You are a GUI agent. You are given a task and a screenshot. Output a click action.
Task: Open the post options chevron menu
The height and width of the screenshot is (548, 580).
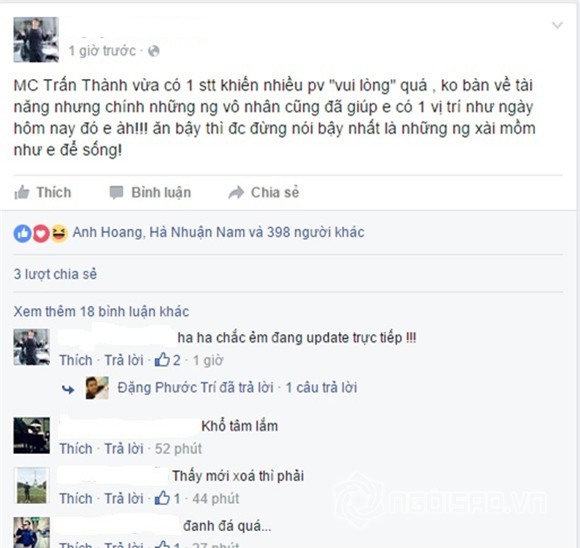[557, 25]
